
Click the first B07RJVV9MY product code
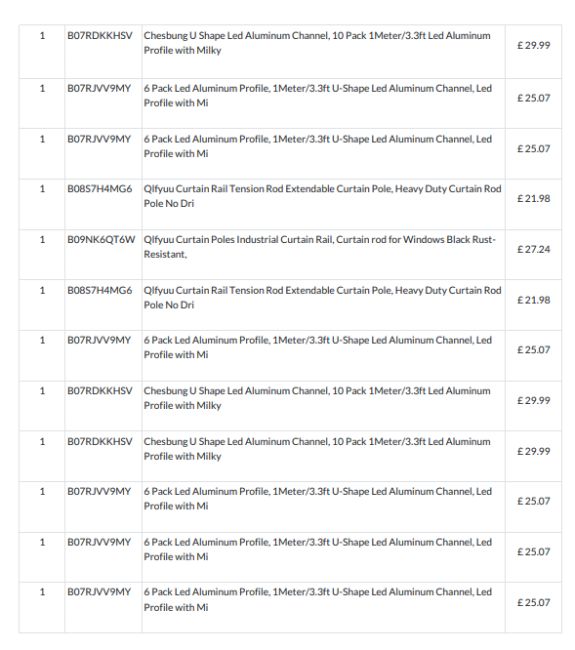pyautogui.click(x=99, y=89)
